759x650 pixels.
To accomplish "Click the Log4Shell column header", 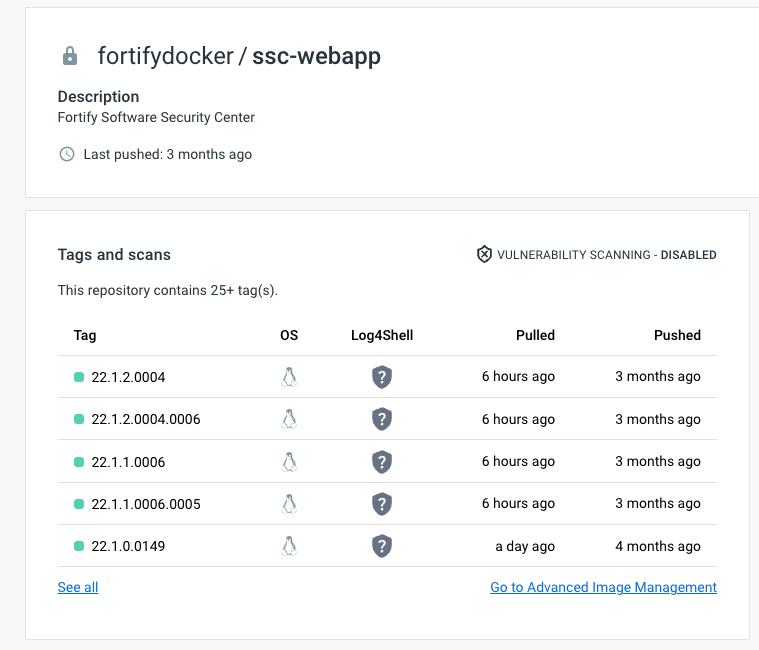I will coord(382,335).
